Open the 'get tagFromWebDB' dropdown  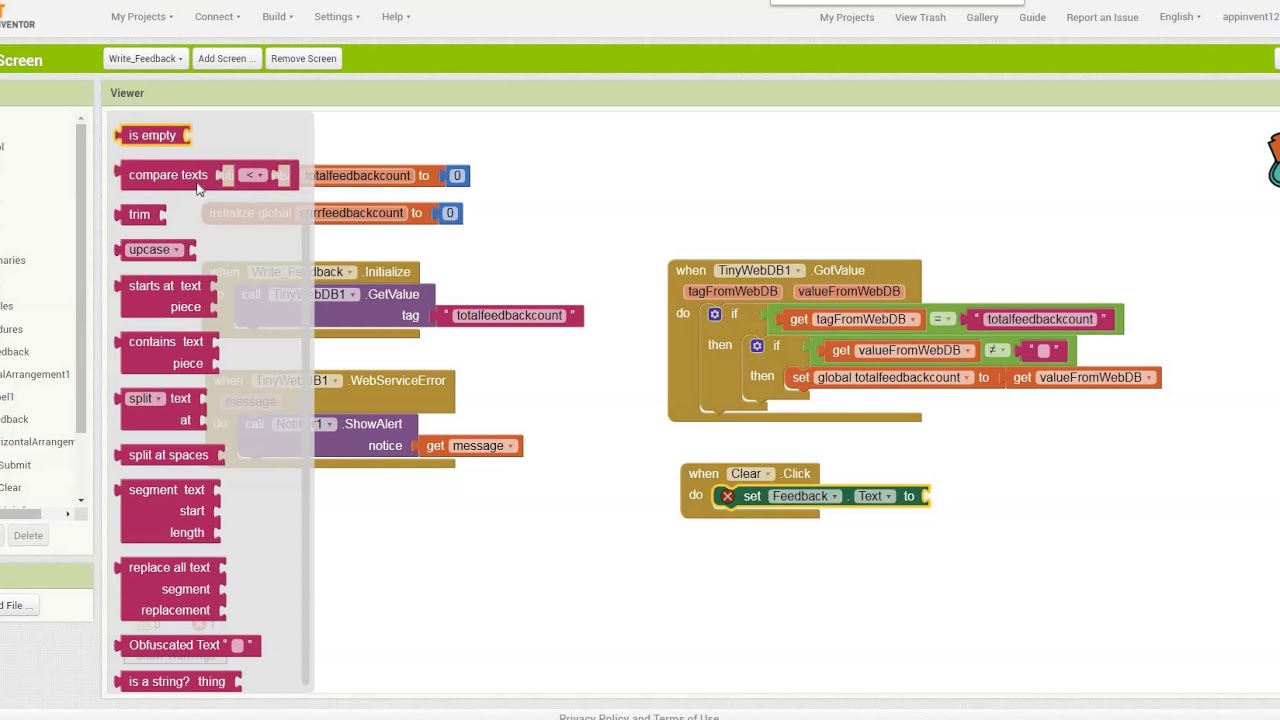pos(913,320)
